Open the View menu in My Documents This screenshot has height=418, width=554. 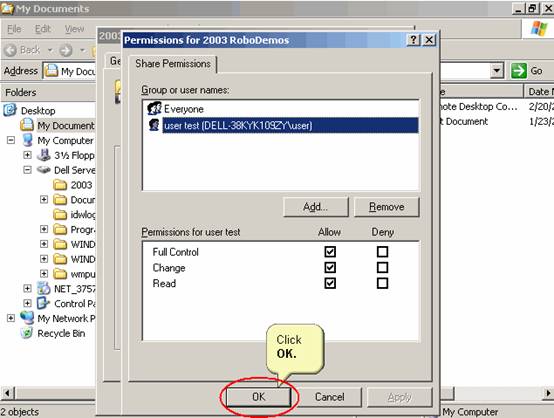click(x=74, y=29)
